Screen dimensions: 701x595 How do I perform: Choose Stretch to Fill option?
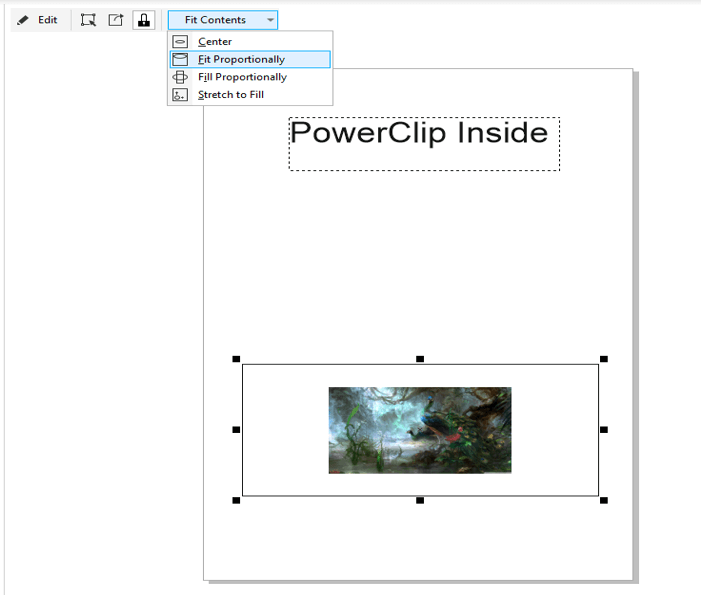[x=250, y=95]
